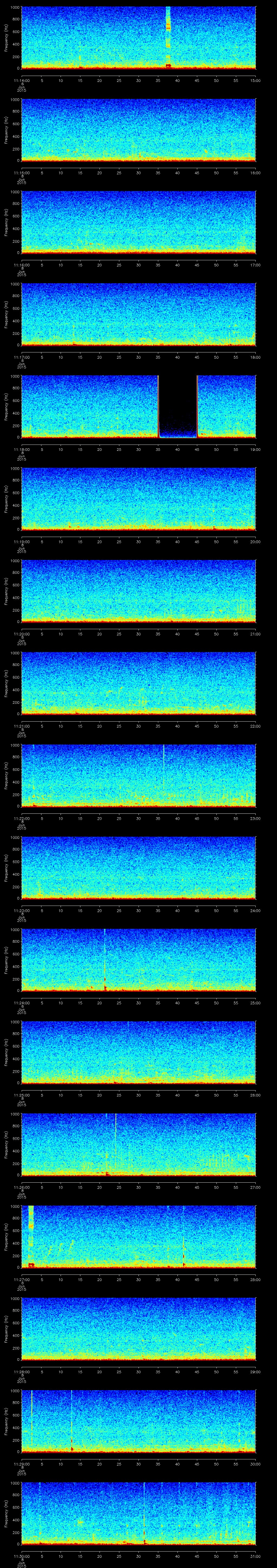Click the "11:24:00" time label
This screenshot has width=277, height=1568.
click(21, 1003)
